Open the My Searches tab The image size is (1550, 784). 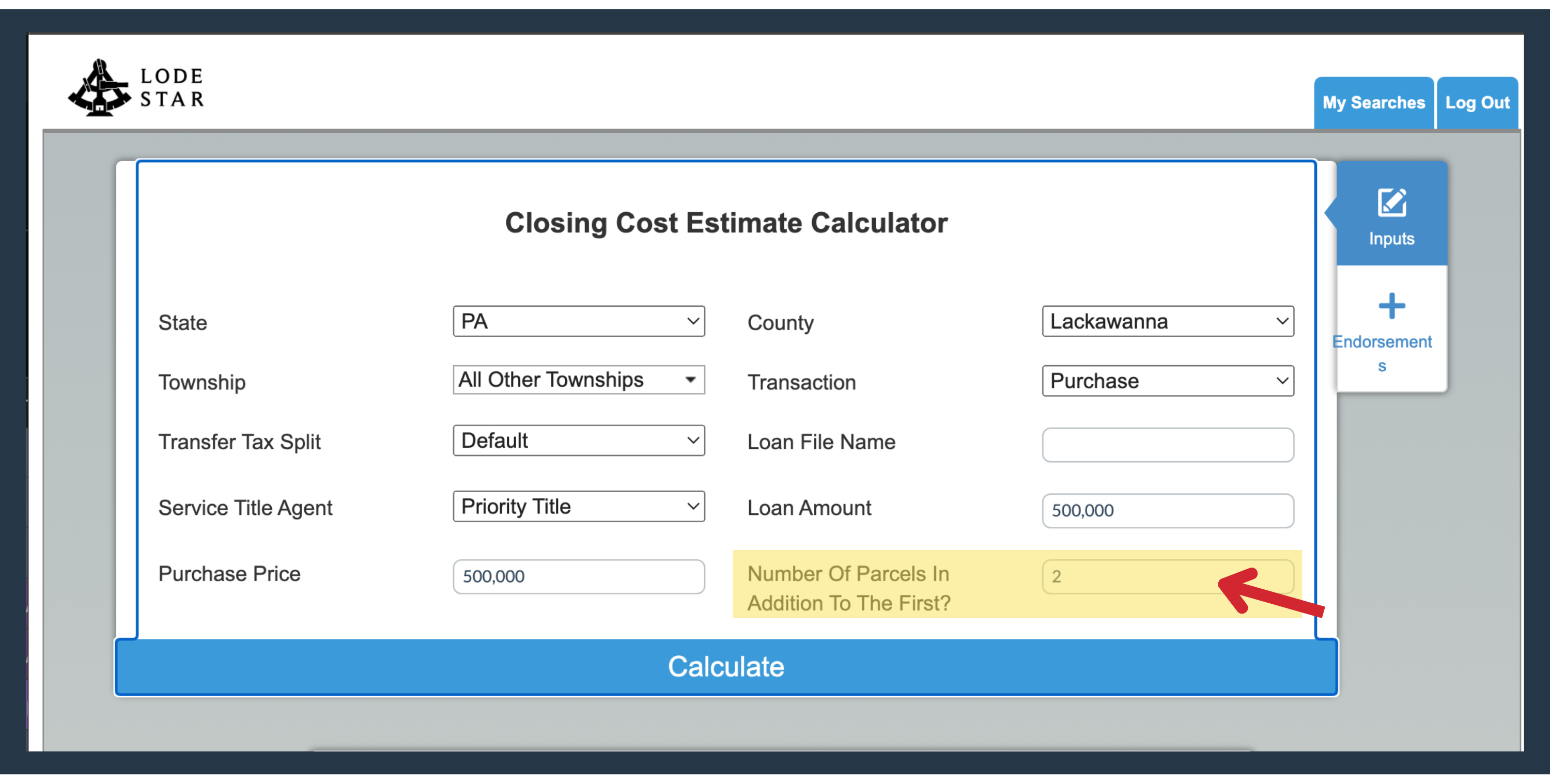click(x=1373, y=103)
